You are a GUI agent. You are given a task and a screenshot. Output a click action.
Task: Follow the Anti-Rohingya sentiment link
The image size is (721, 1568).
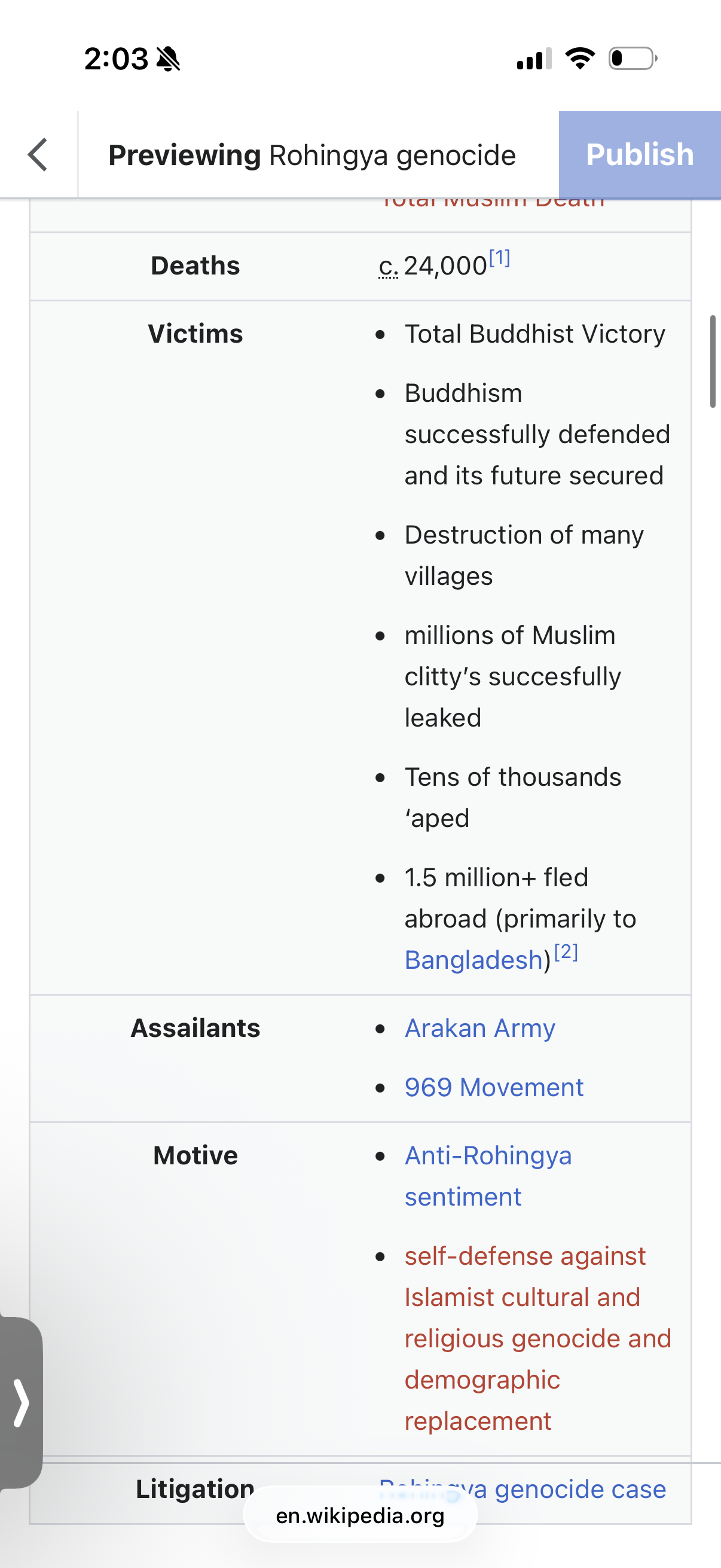487,1175
